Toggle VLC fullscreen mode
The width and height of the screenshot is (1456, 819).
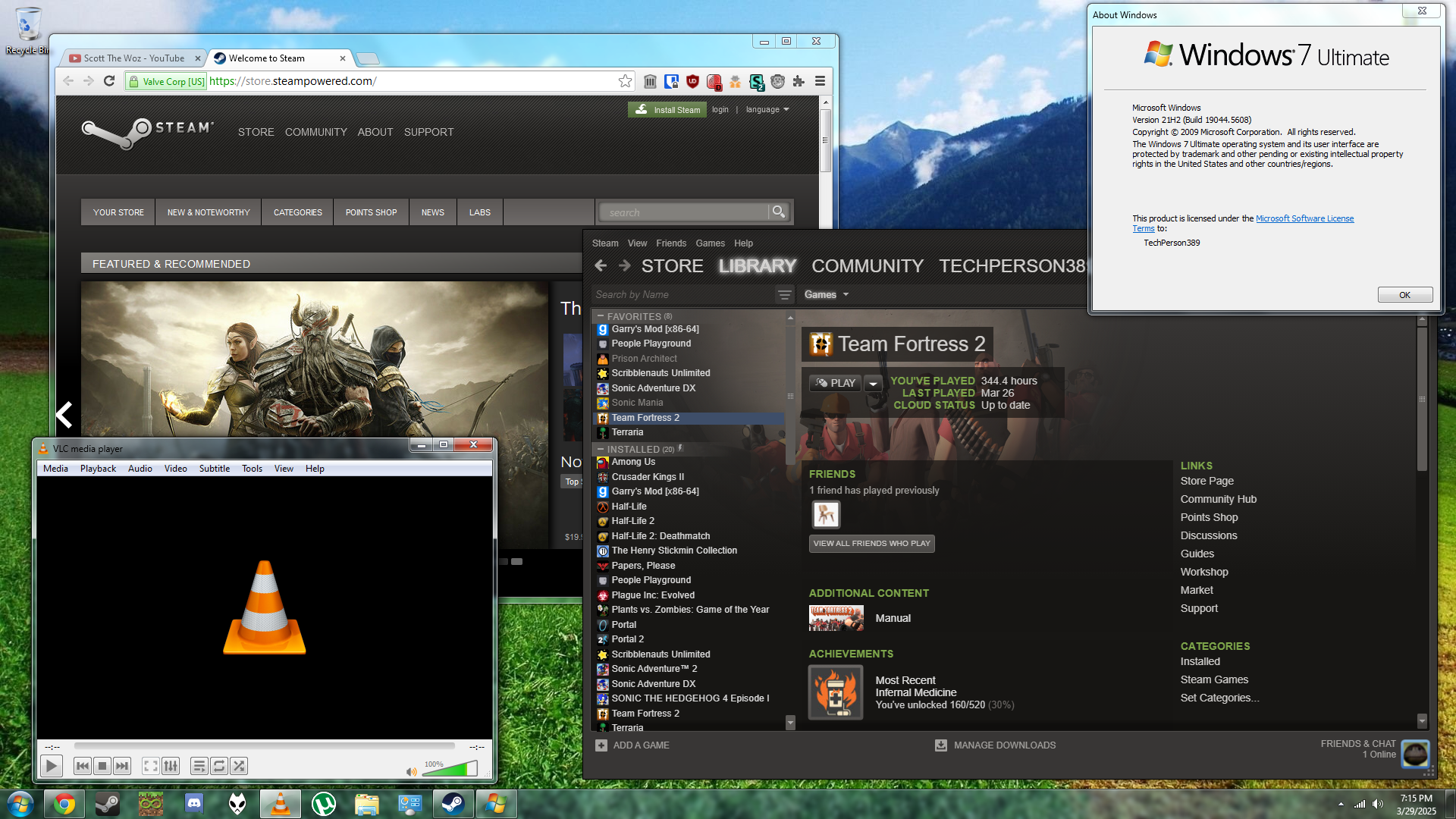click(151, 766)
